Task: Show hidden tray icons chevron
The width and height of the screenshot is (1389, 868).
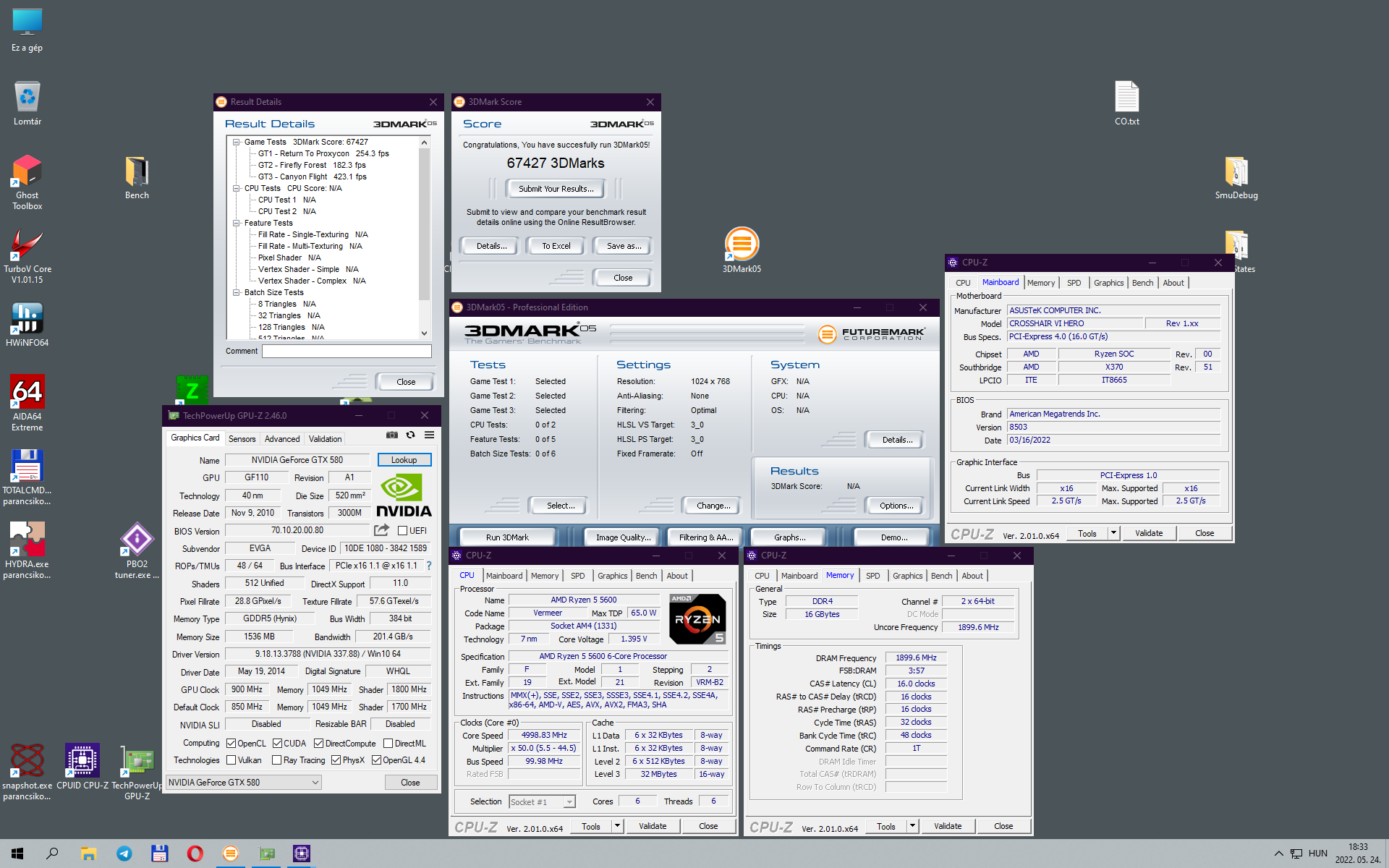Action: click(1278, 854)
